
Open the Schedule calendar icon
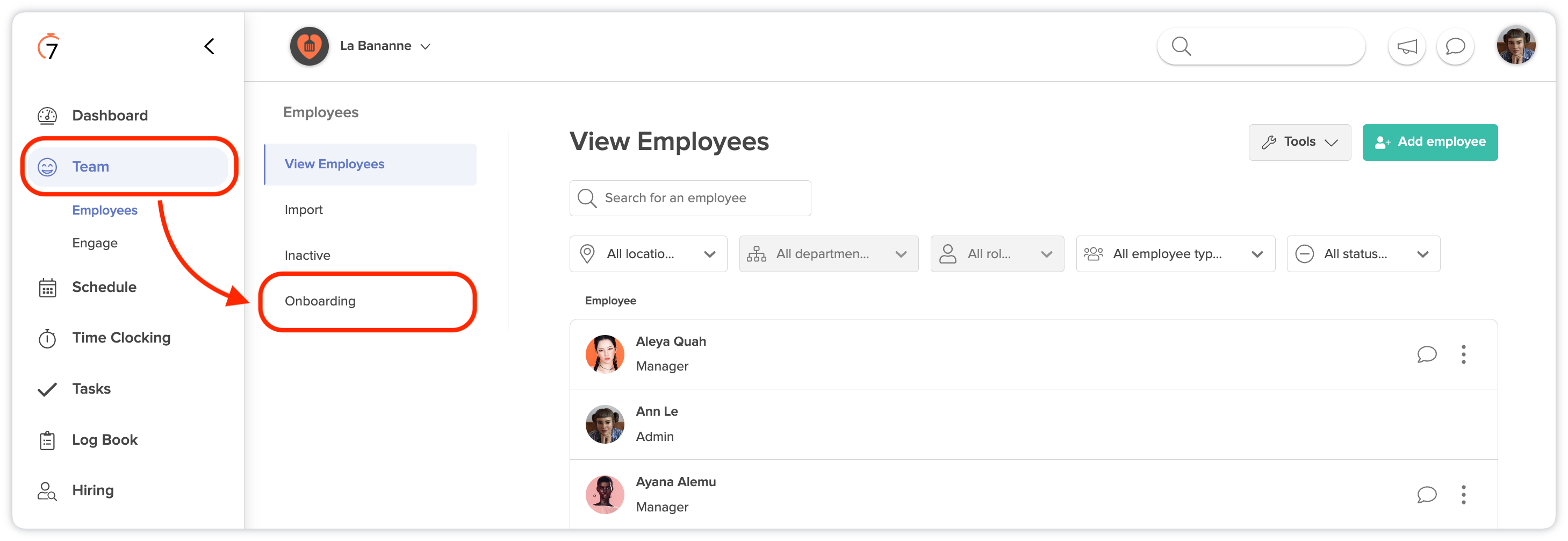[47, 288]
